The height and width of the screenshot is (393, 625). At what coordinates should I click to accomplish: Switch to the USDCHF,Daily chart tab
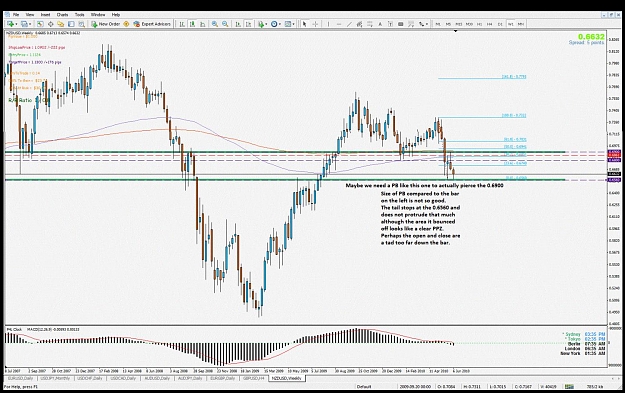pos(90,378)
